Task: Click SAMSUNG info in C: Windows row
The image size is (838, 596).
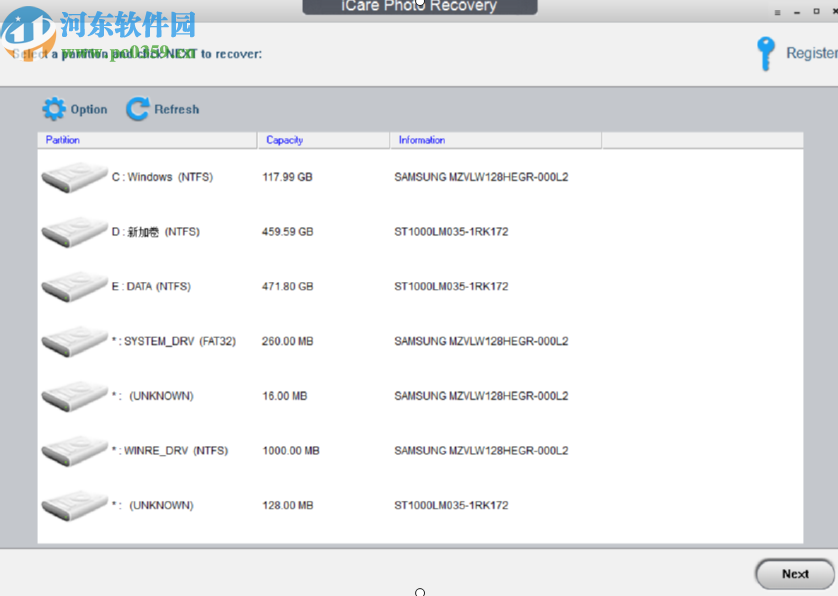Action: pyautogui.click(x=481, y=177)
